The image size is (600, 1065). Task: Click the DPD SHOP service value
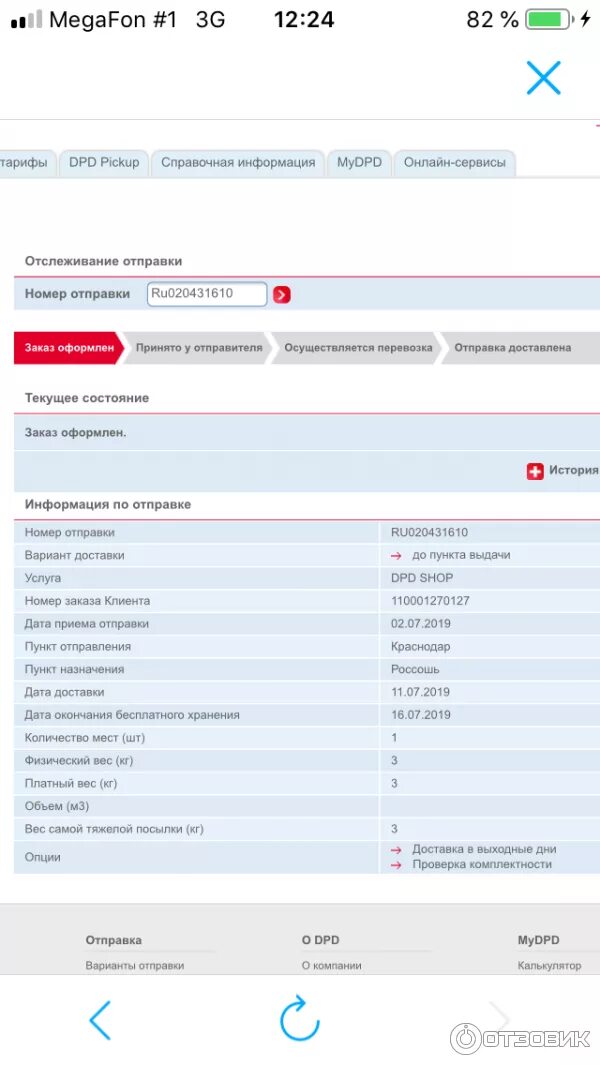pos(422,578)
